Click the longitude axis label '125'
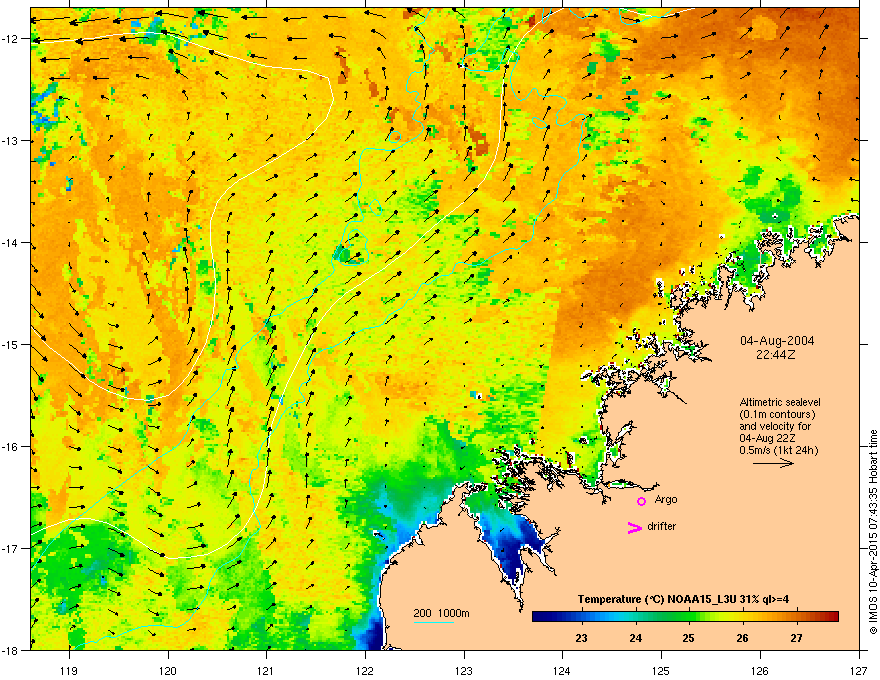 [661, 670]
